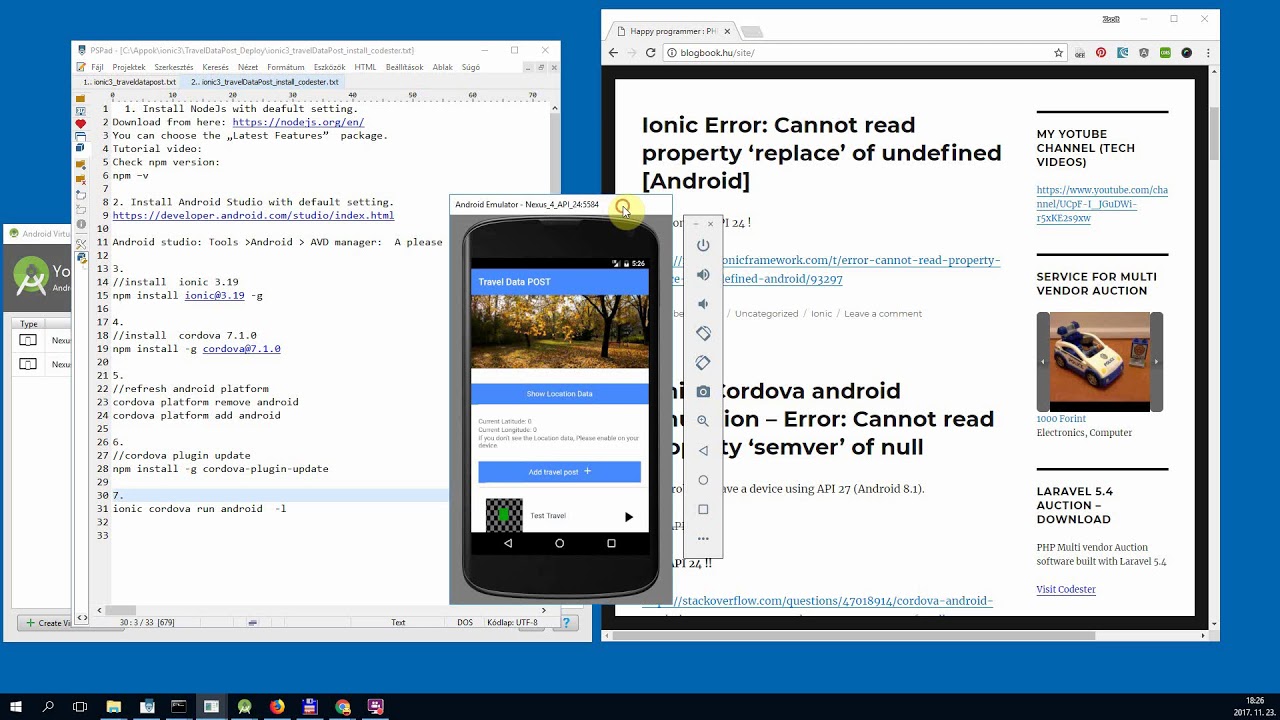Emulator toolbar Overview square icon
Viewport: 1280px width, 720px height.
703,509
